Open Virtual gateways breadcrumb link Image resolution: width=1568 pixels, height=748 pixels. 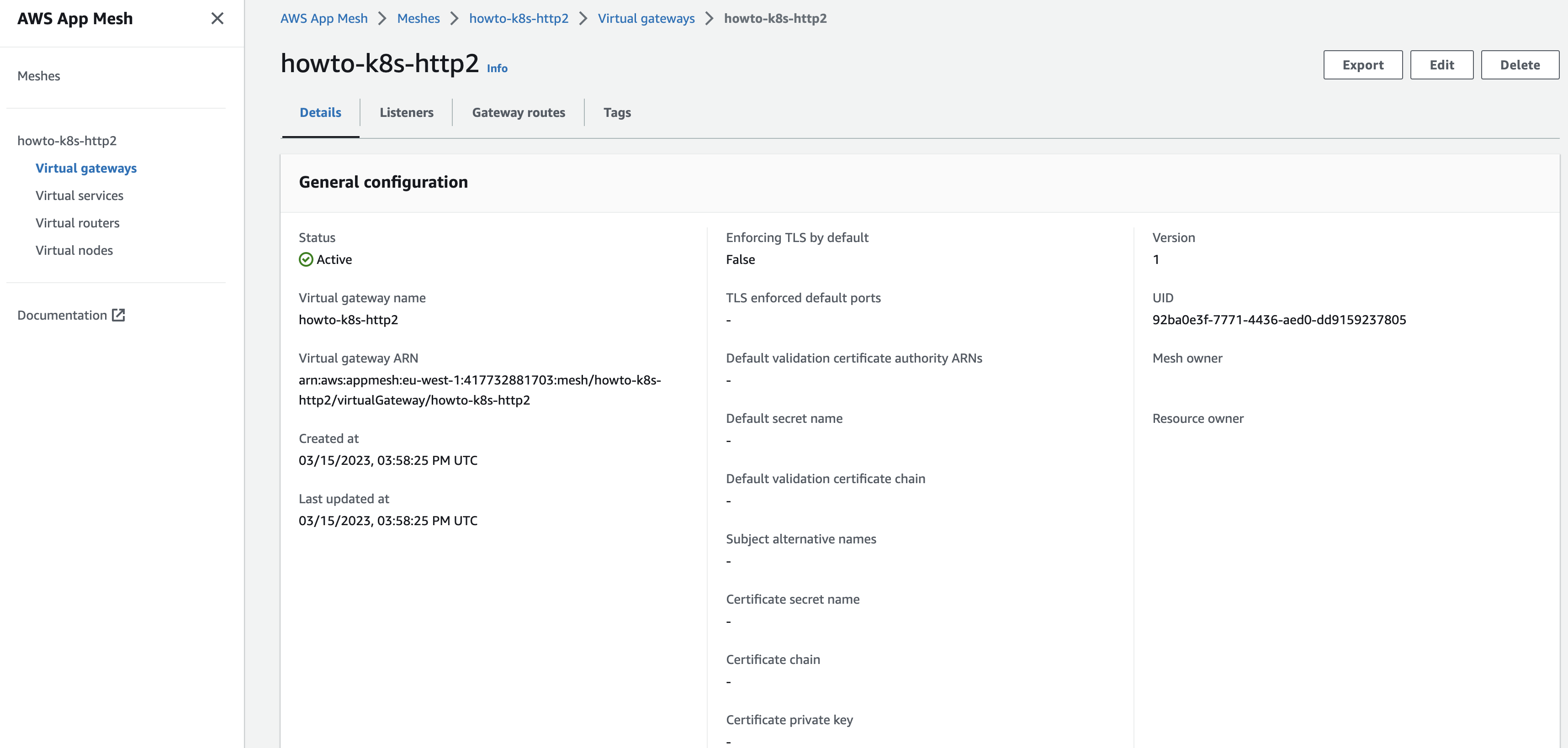pyautogui.click(x=646, y=18)
